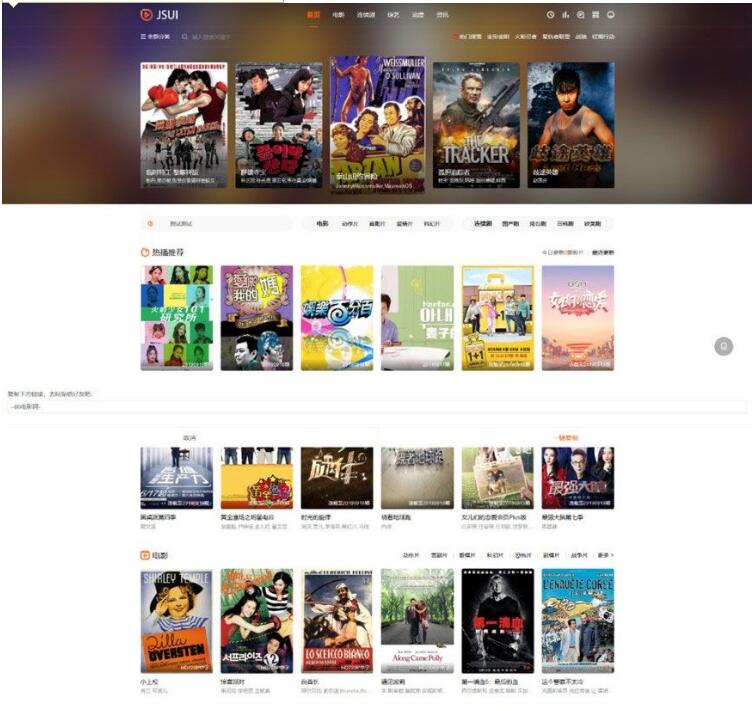This screenshot has width=752, height=711.
Task: Click the 热播推荐 section icon
Action: pyautogui.click(x=145, y=252)
